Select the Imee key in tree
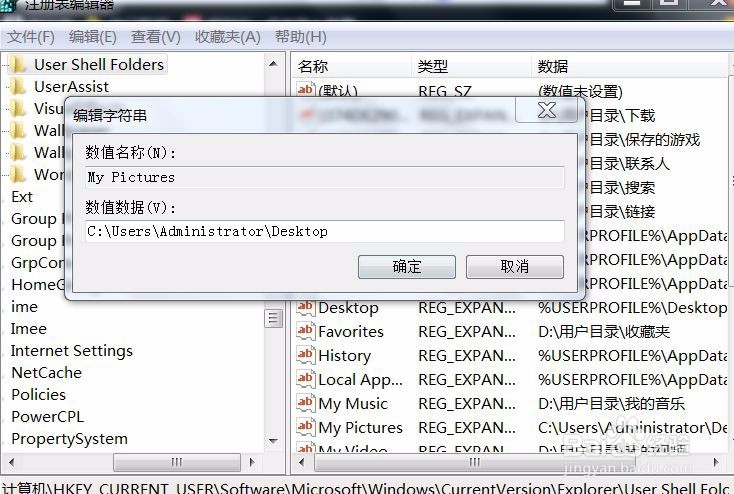Viewport: 734px width, 494px height. click(x=29, y=329)
